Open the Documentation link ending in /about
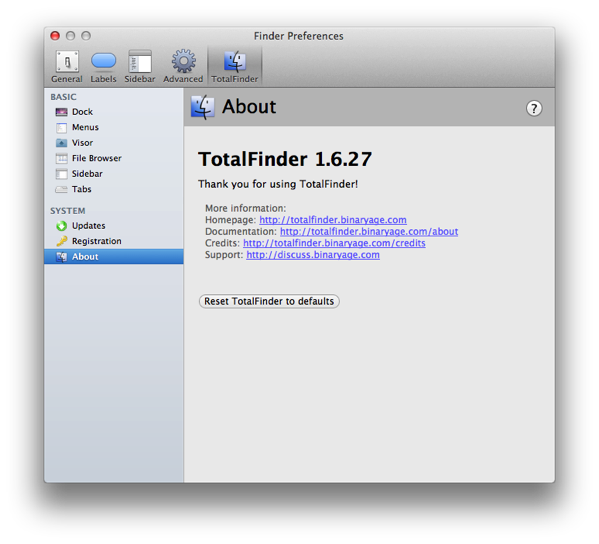The height and width of the screenshot is (544, 599). point(369,232)
